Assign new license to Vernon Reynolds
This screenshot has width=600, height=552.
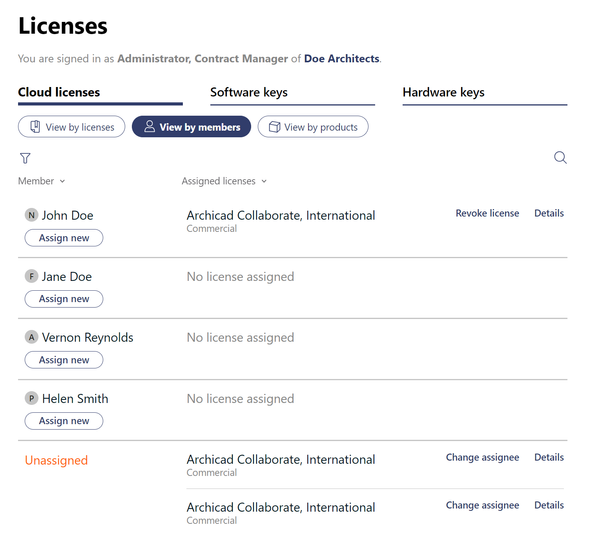click(x=64, y=360)
